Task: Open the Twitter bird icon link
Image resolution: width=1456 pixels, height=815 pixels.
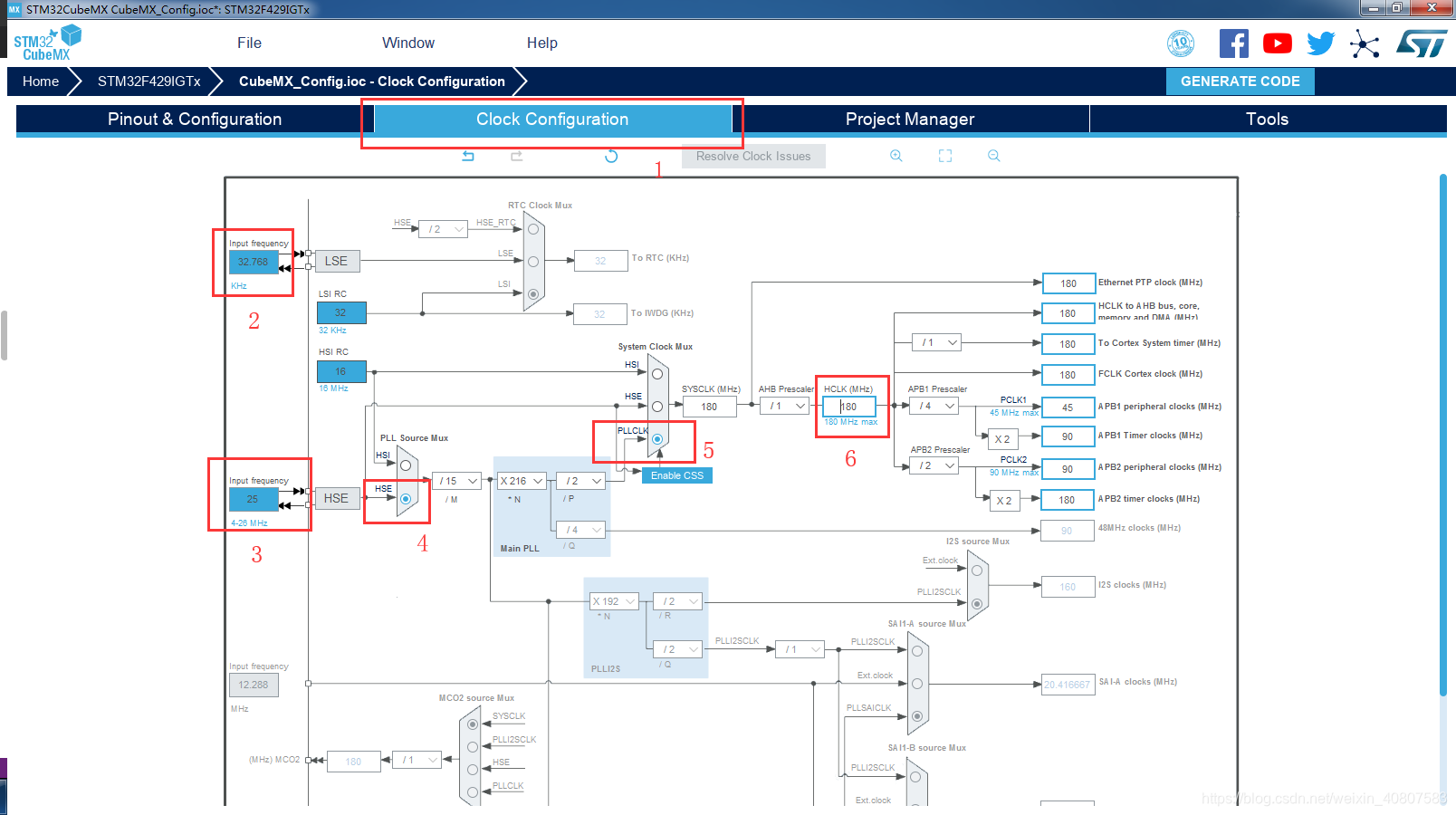Action: coord(1321,43)
